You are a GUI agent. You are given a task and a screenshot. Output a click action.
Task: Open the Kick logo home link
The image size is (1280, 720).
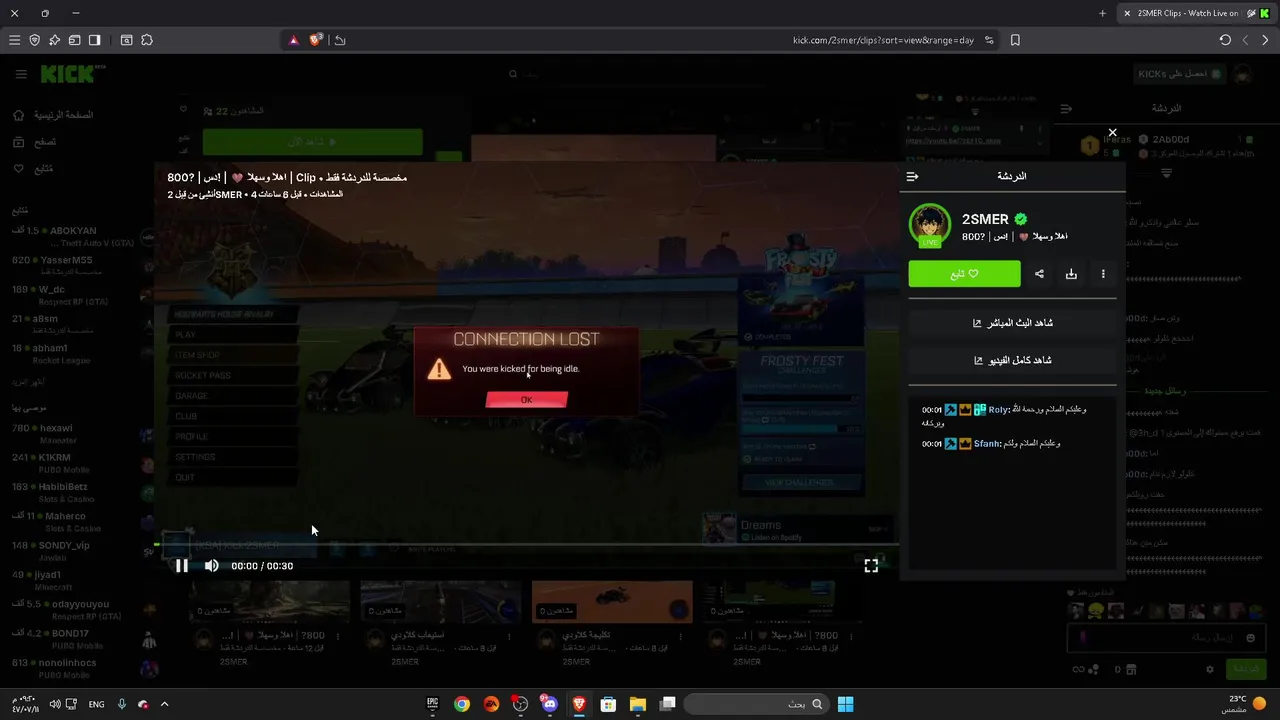pos(72,74)
